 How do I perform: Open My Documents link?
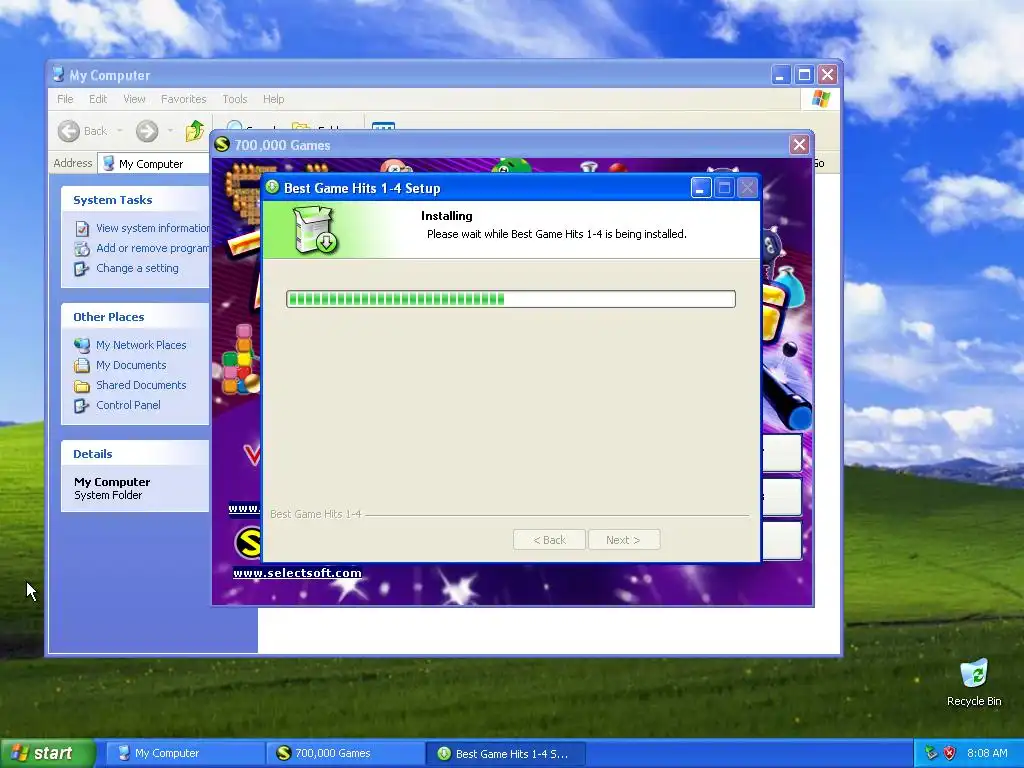tap(131, 365)
